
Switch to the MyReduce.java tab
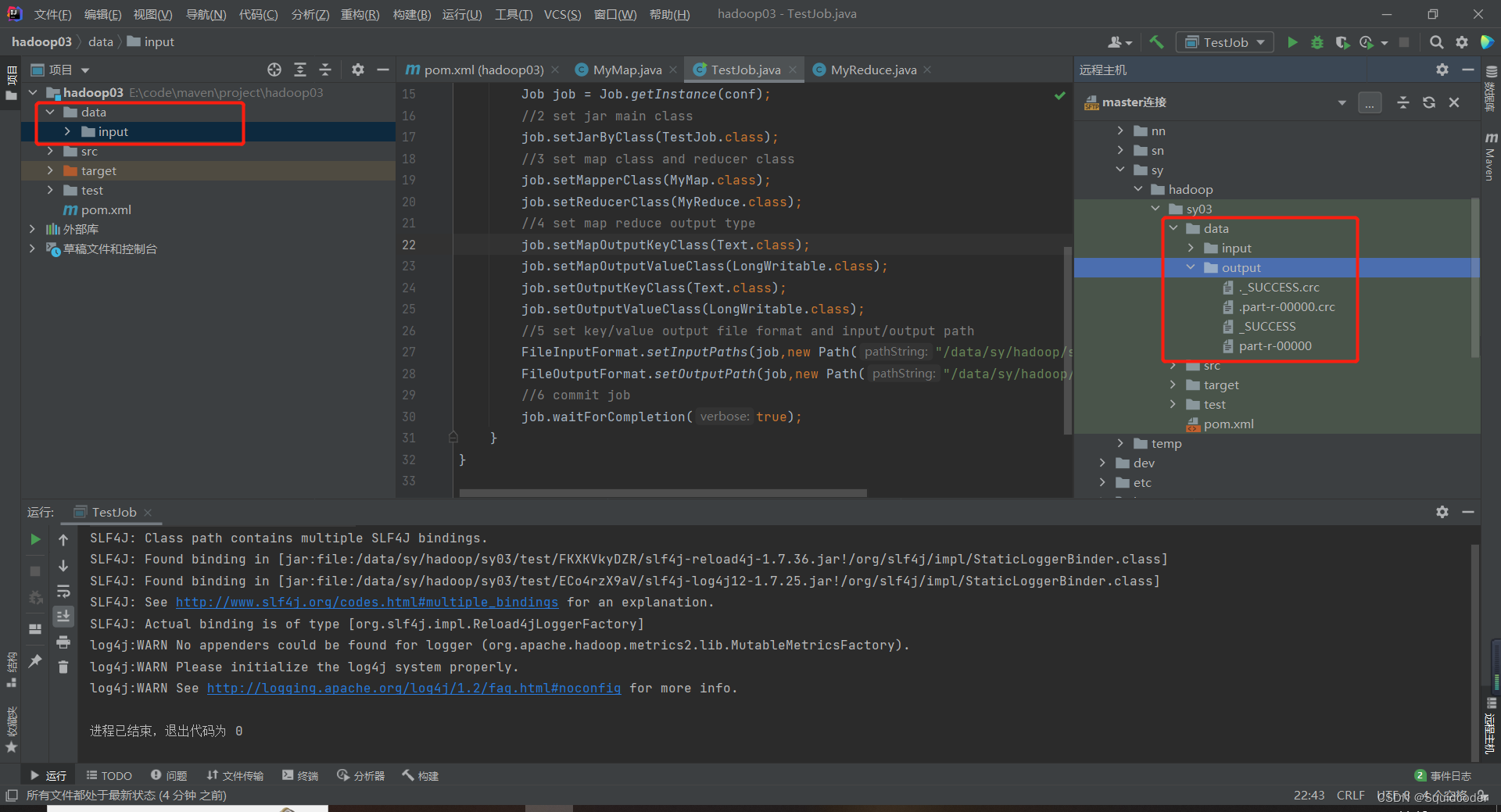(873, 70)
